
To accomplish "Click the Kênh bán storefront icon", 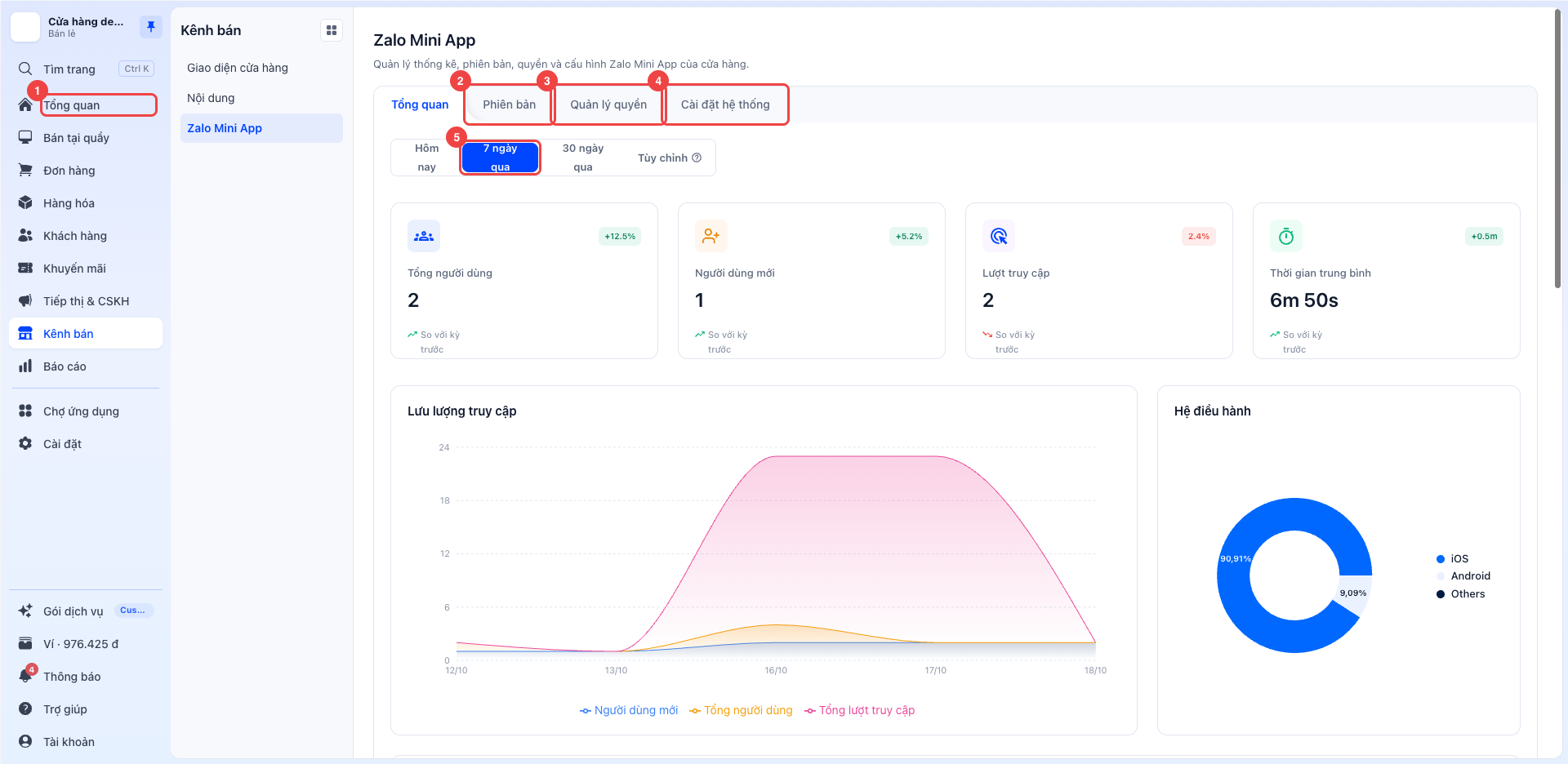I will pyautogui.click(x=25, y=333).
